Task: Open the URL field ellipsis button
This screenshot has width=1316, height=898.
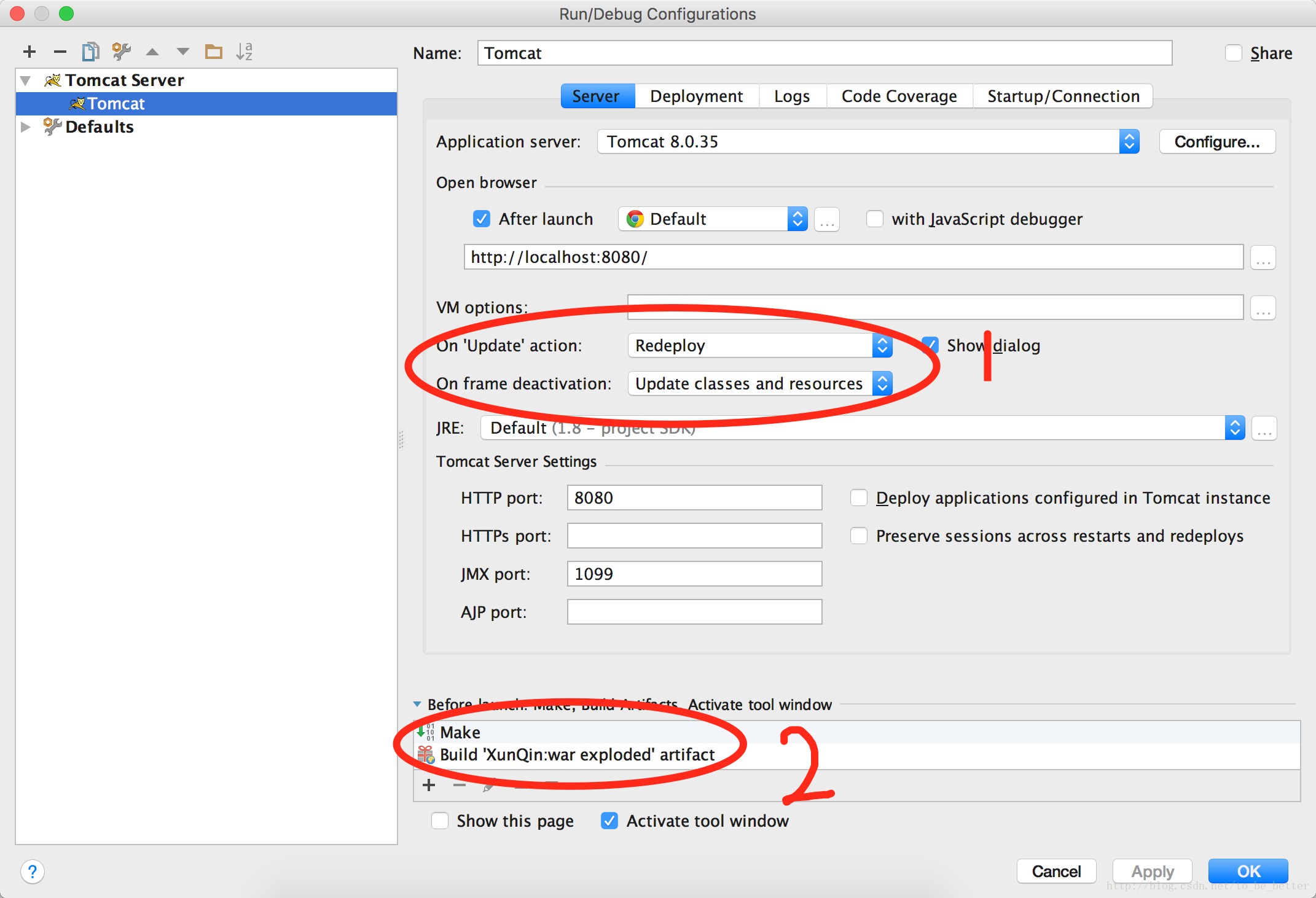Action: click(1263, 257)
